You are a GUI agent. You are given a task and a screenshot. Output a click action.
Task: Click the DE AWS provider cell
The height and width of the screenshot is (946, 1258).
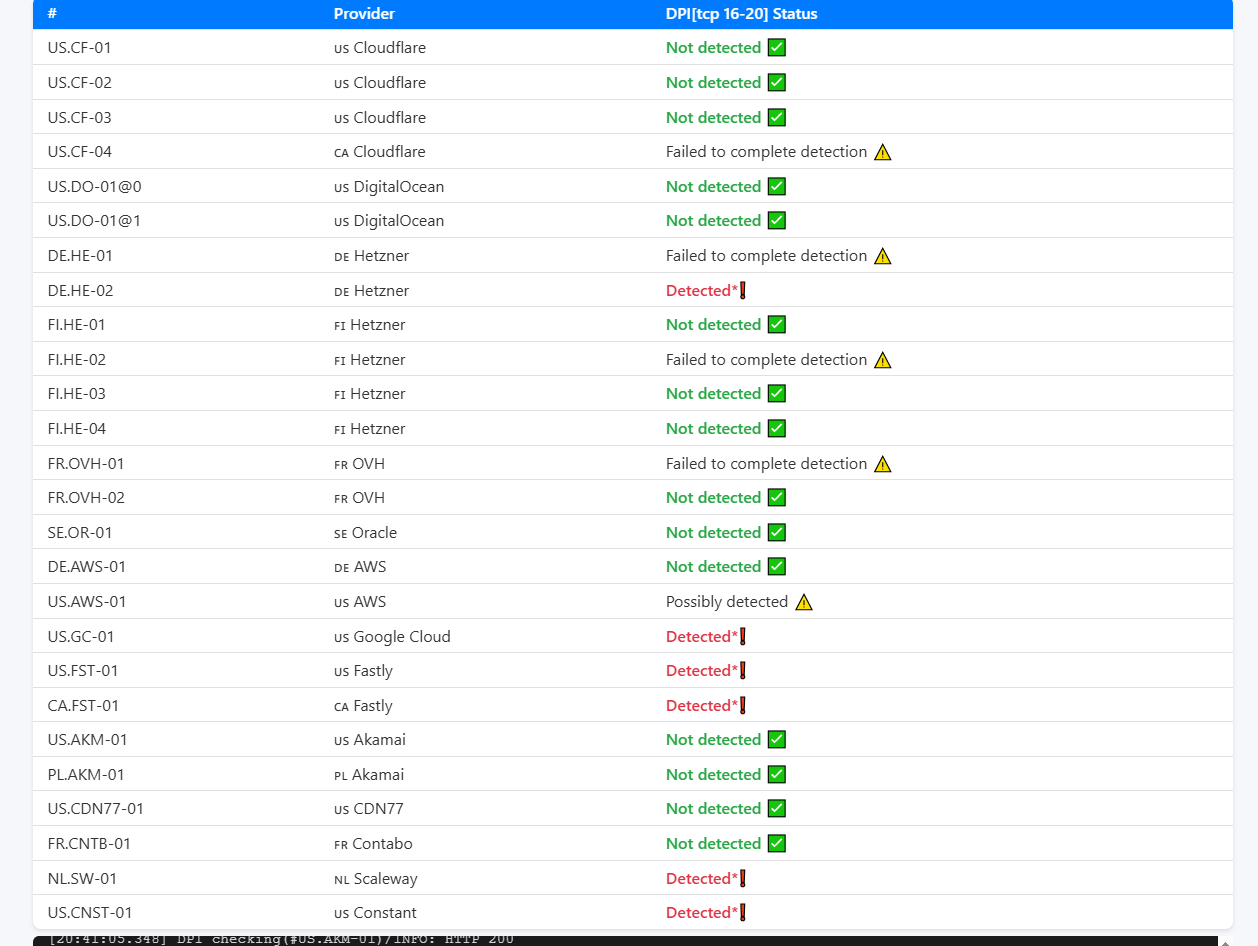[x=360, y=566]
